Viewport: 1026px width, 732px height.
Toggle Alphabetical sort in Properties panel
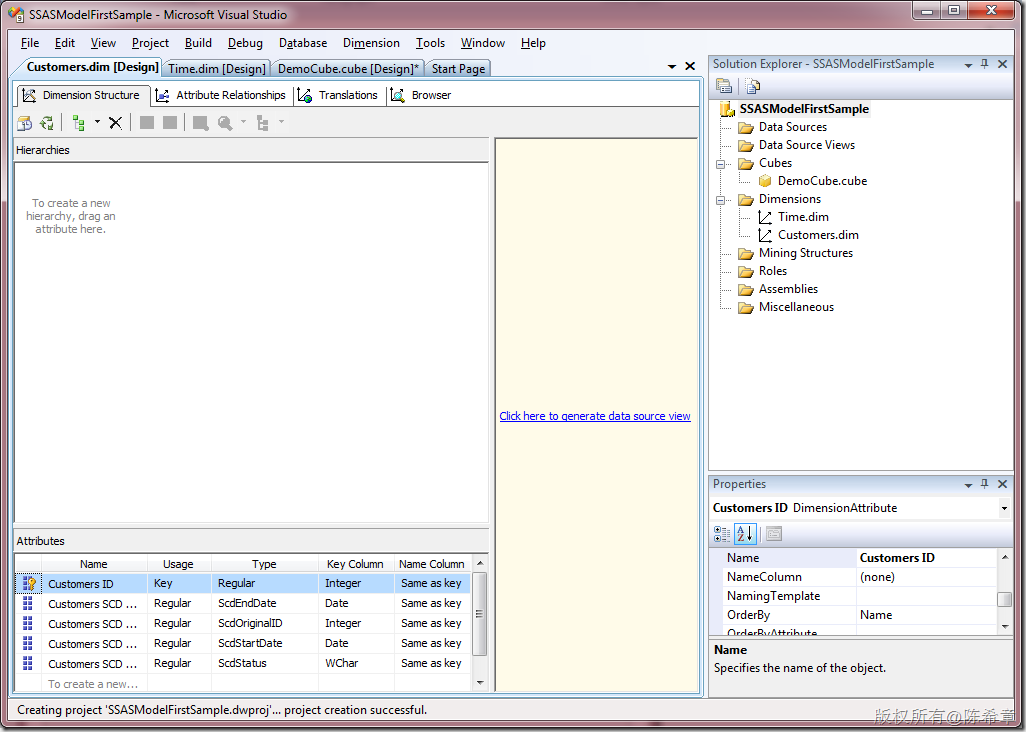[x=745, y=534]
